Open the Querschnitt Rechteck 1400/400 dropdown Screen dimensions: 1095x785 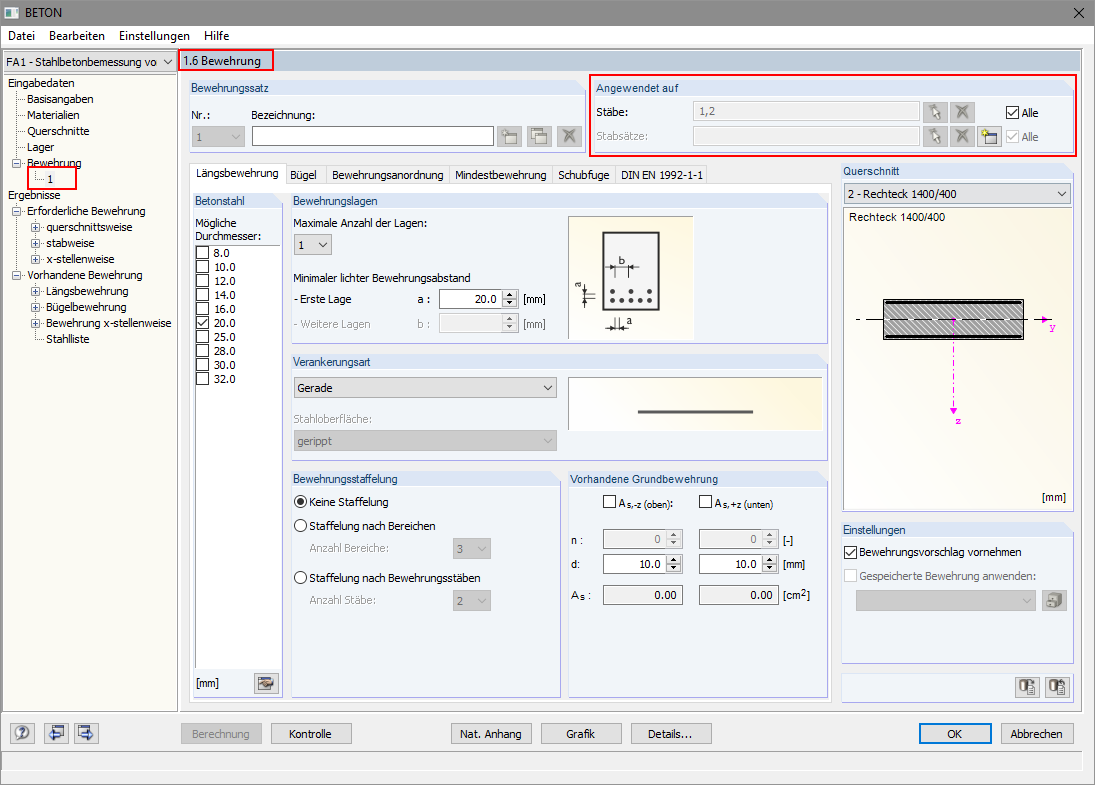coord(957,193)
